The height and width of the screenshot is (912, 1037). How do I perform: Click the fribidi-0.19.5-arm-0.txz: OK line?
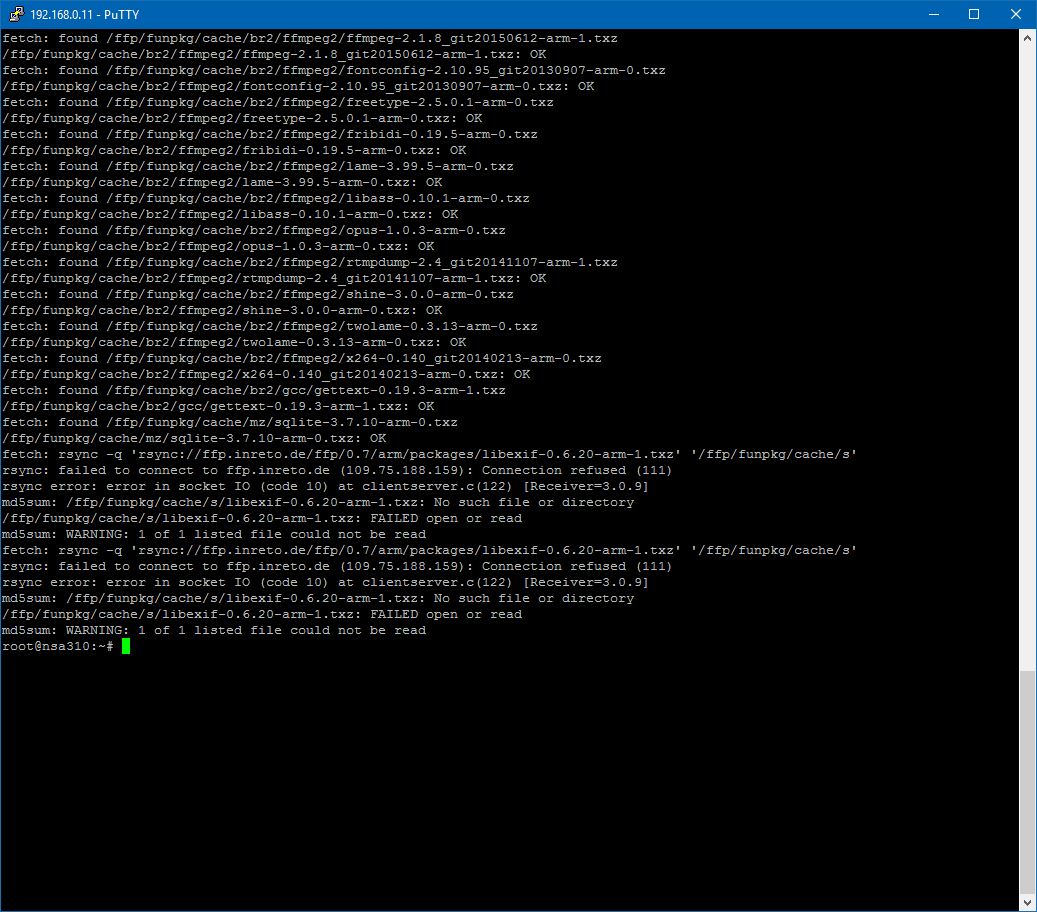pos(234,150)
